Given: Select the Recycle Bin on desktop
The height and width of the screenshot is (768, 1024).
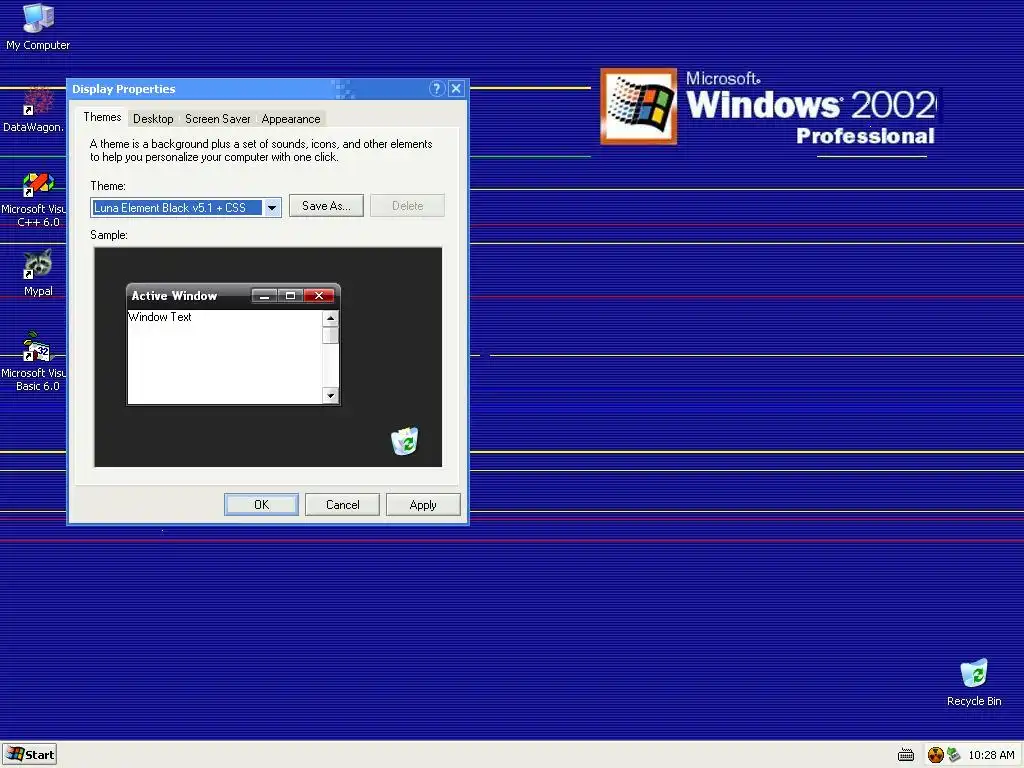Looking at the screenshot, I should click(974, 682).
